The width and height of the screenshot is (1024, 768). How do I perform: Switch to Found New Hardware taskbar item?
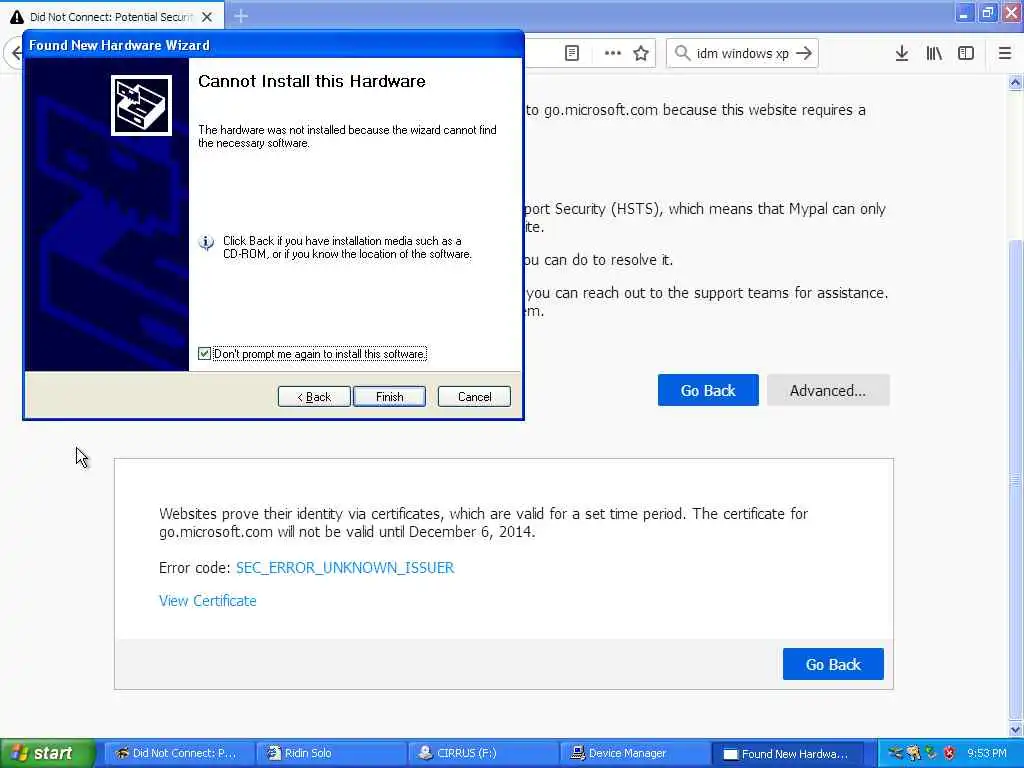tap(787, 753)
